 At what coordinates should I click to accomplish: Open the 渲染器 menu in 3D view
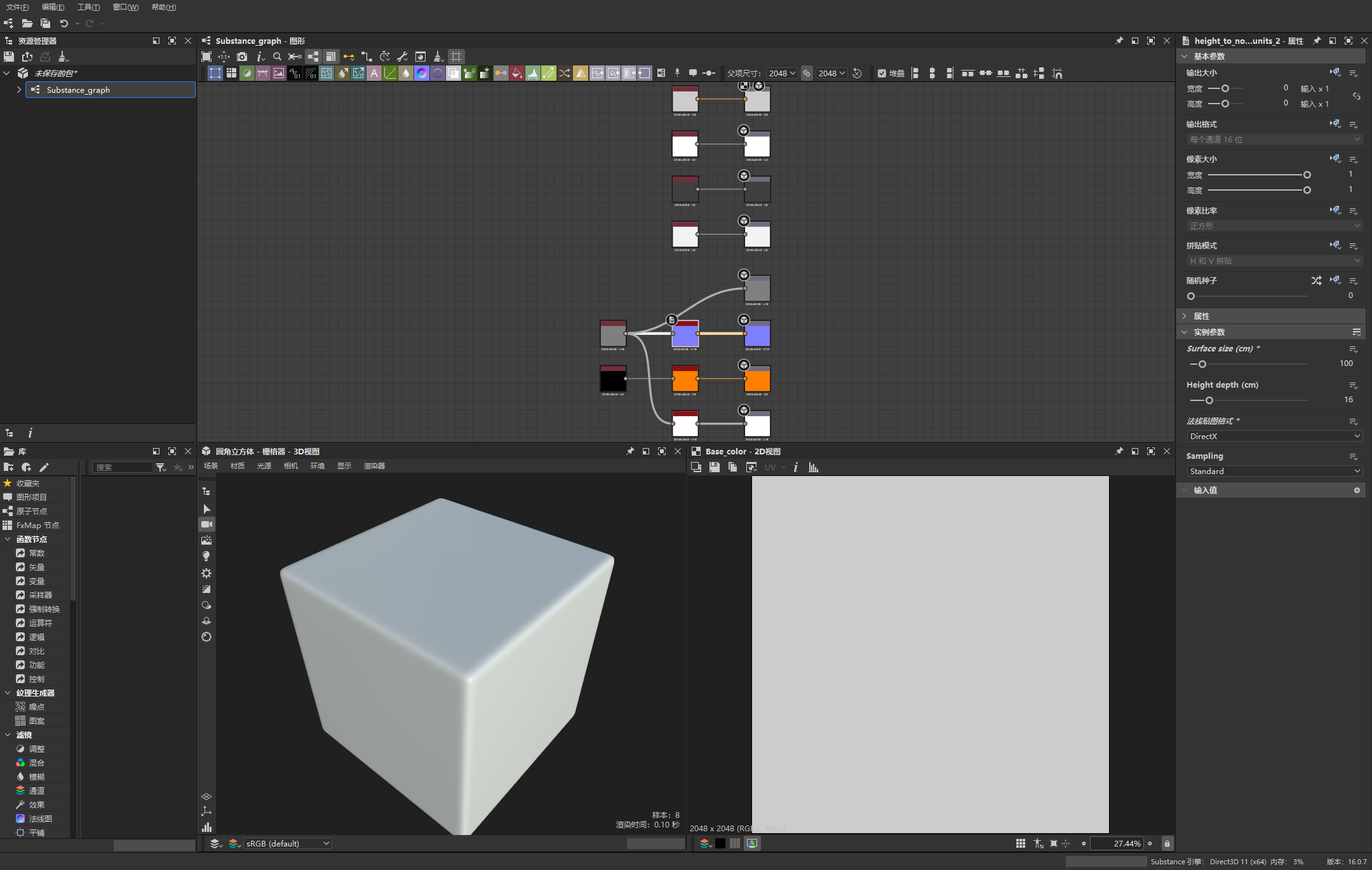374,466
